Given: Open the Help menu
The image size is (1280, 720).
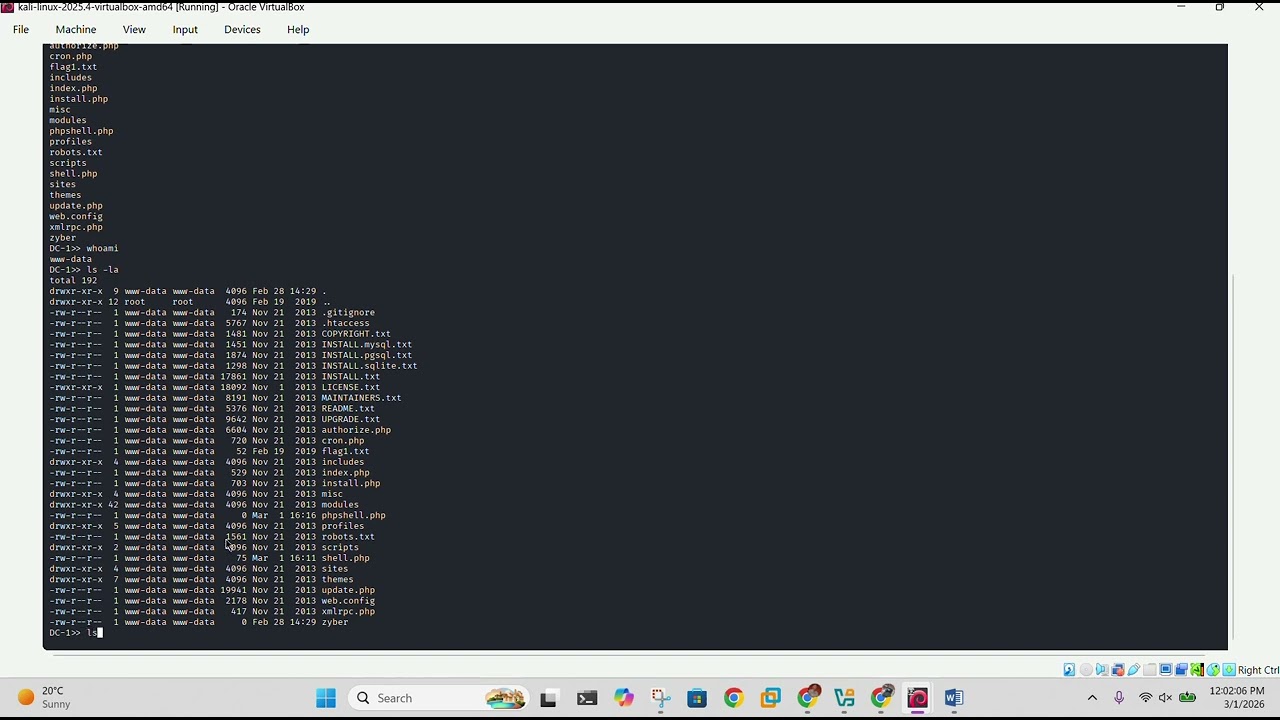Looking at the screenshot, I should 298,29.
